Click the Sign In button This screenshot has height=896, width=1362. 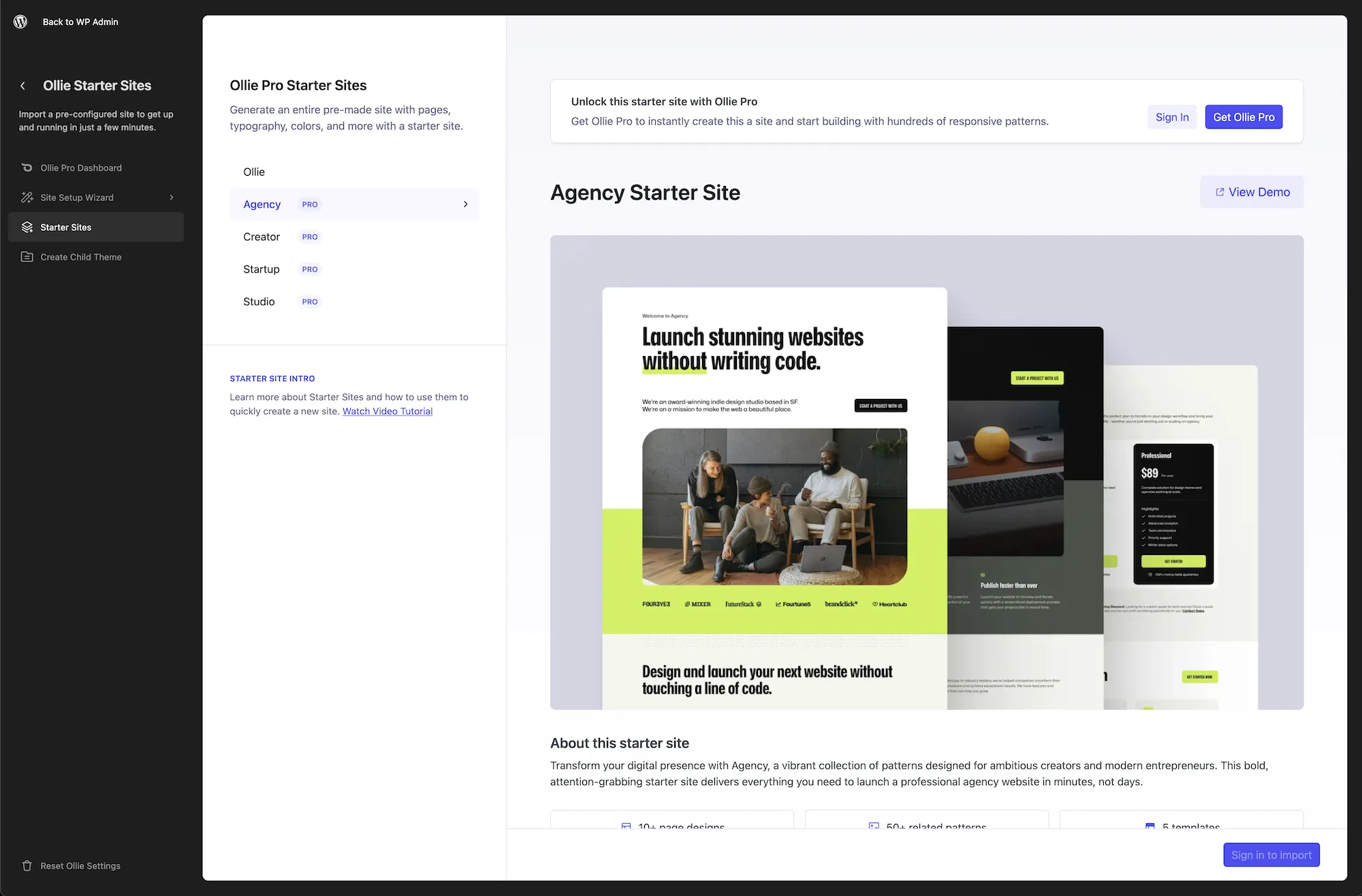point(1172,117)
